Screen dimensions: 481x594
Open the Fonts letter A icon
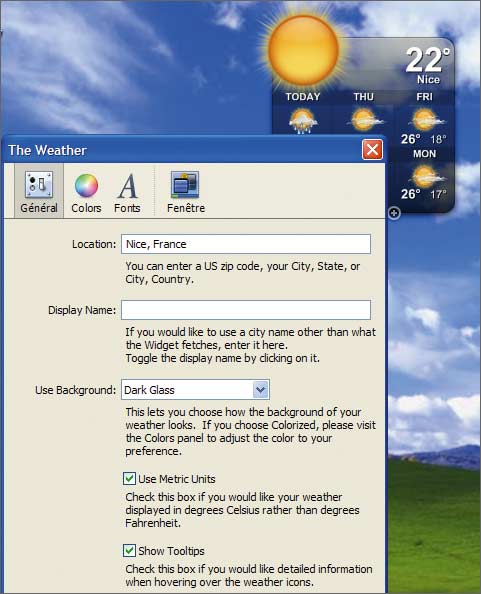point(128,186)
